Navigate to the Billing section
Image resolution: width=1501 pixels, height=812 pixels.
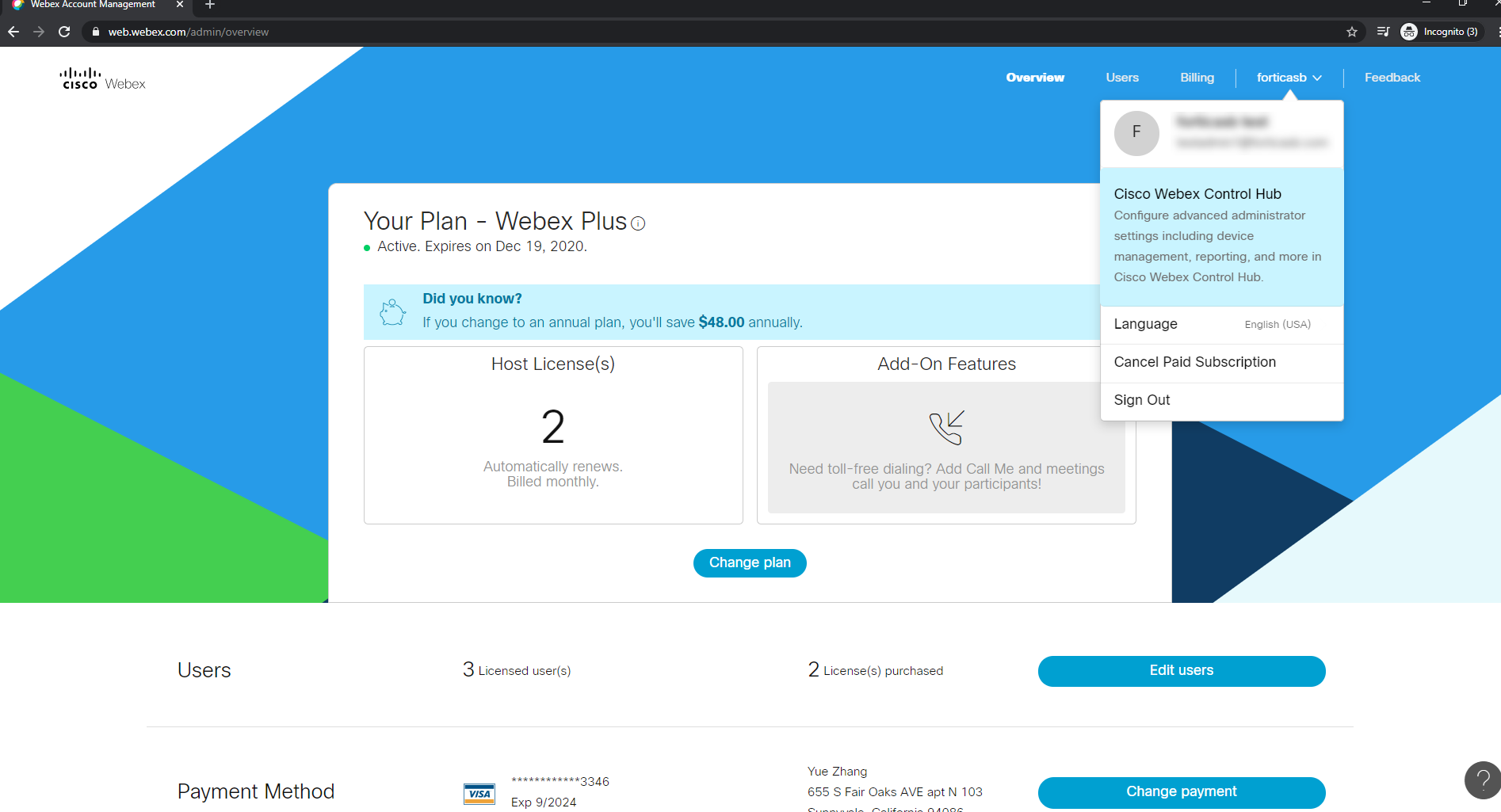click(x=1197, y=77)
